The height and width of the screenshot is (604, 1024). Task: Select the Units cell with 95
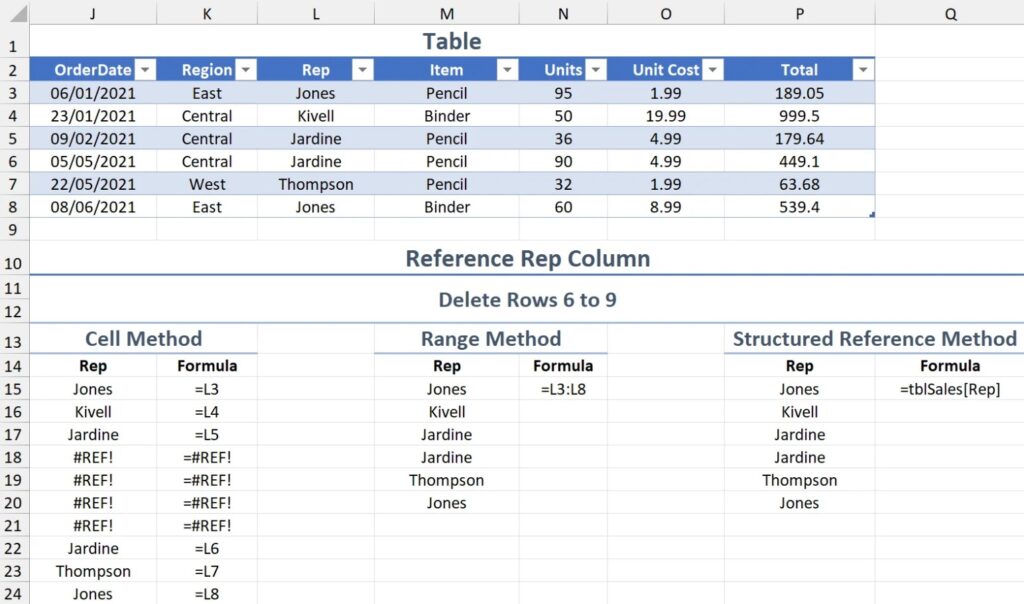pos(563,93)
